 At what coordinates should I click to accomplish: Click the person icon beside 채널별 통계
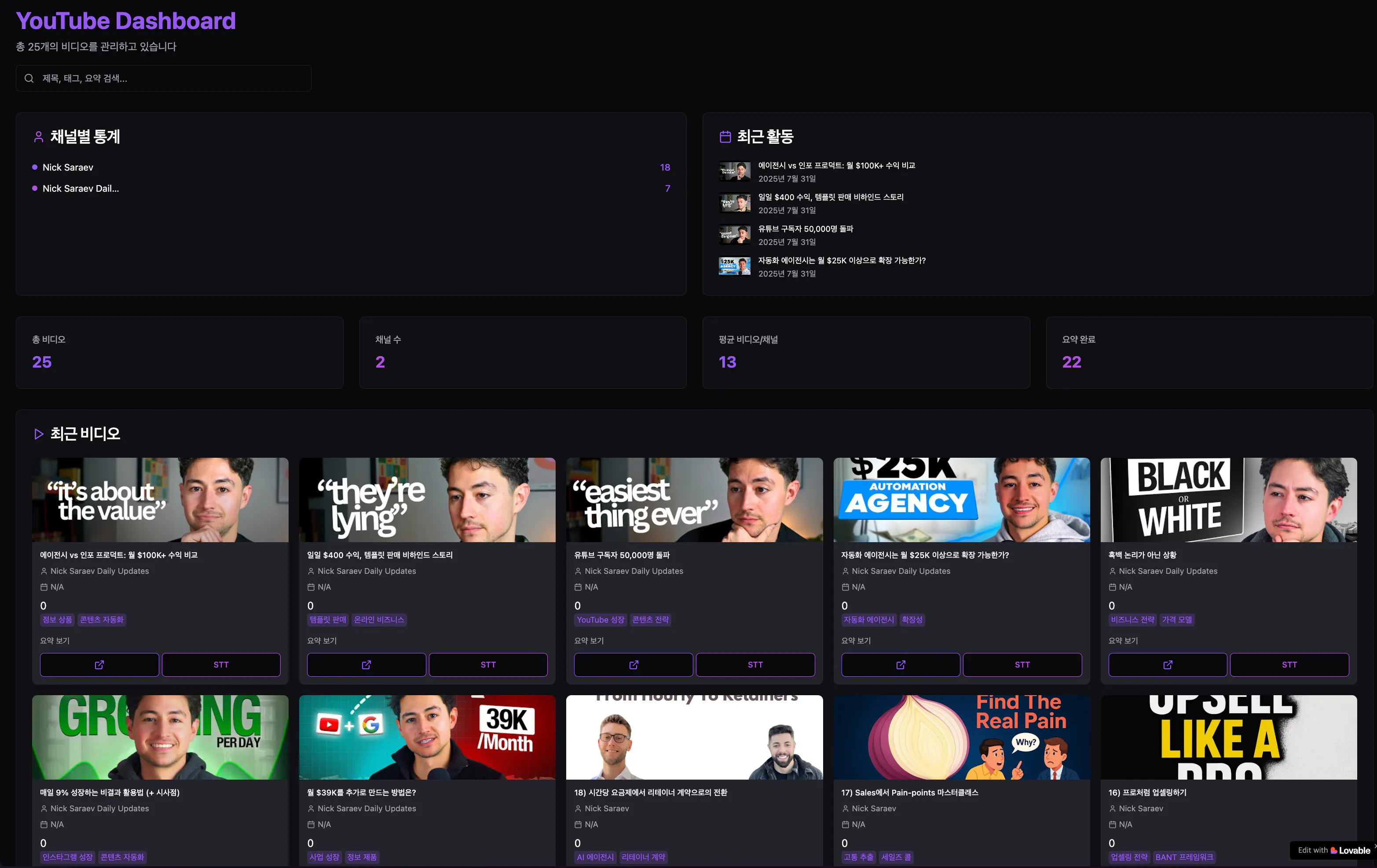[x=38, y=137]
